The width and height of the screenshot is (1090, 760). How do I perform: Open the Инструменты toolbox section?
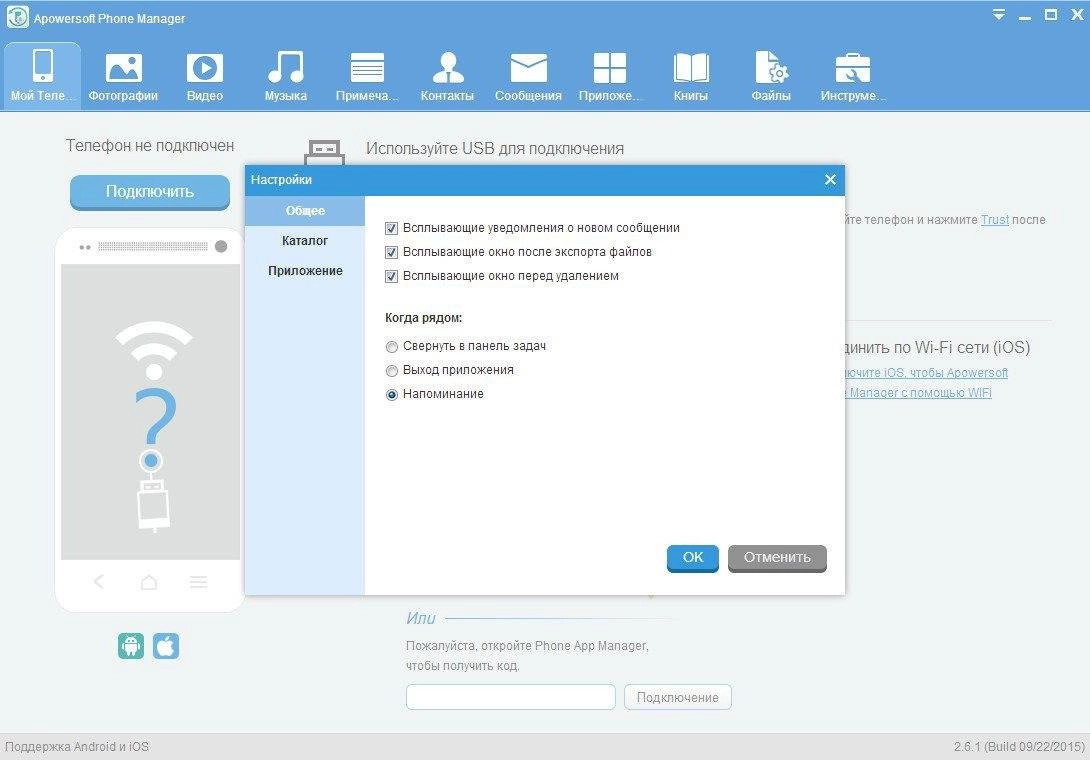[852, 75]
